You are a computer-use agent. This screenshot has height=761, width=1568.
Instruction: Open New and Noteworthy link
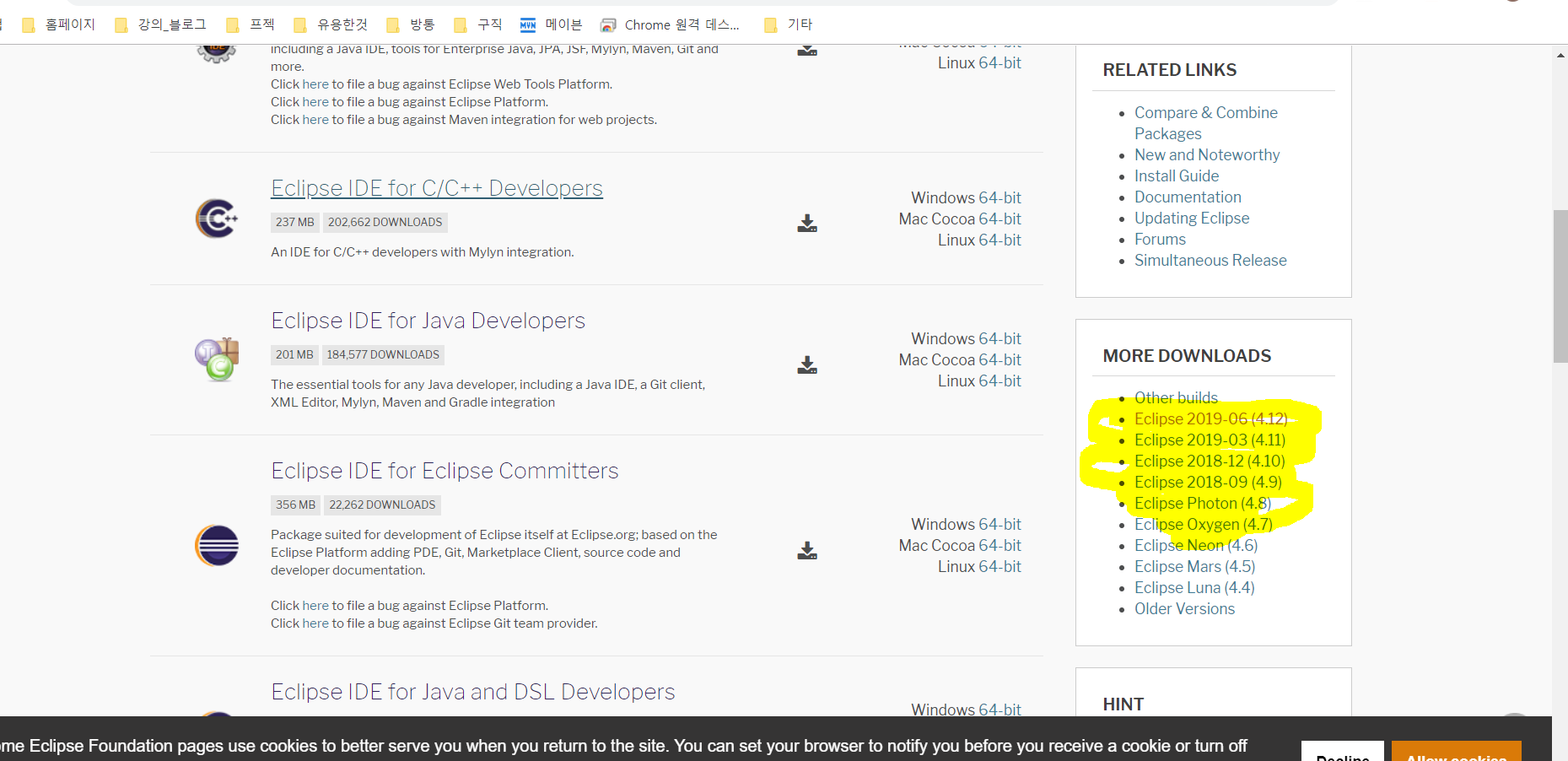[x=1207, y=154]
